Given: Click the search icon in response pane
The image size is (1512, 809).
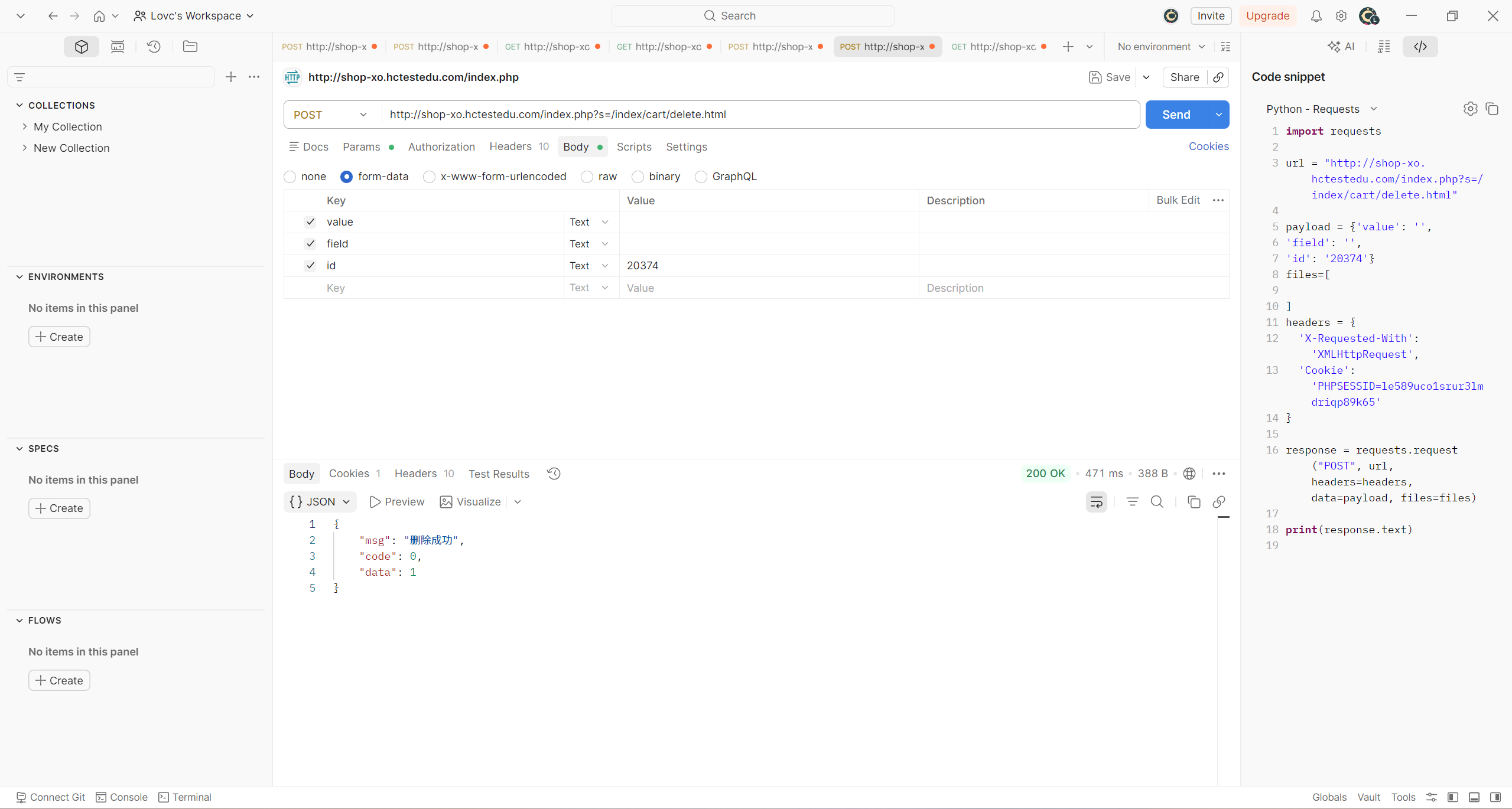Looking at the screenshot, I should 1157,502.
